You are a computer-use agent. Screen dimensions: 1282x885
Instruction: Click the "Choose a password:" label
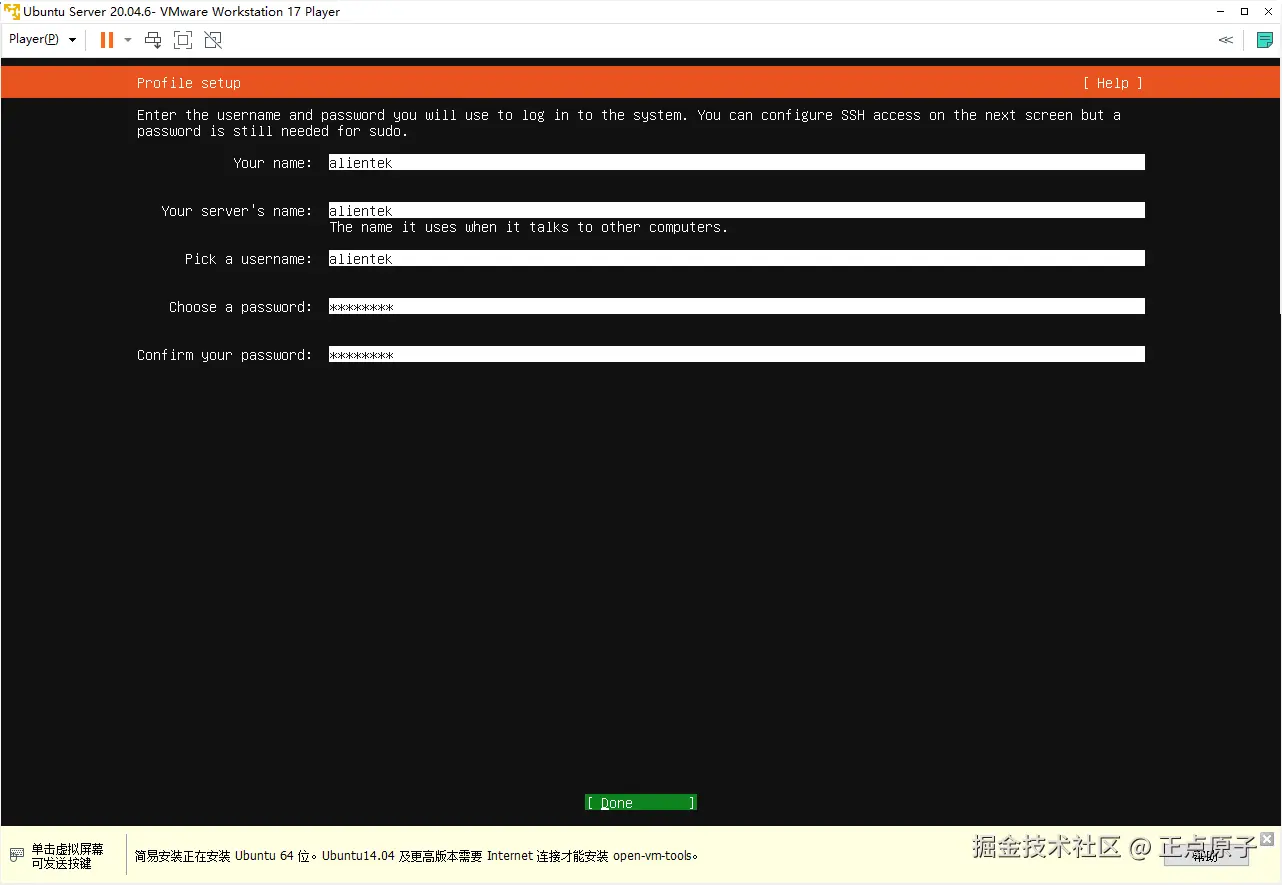click(x=241, y=306)
